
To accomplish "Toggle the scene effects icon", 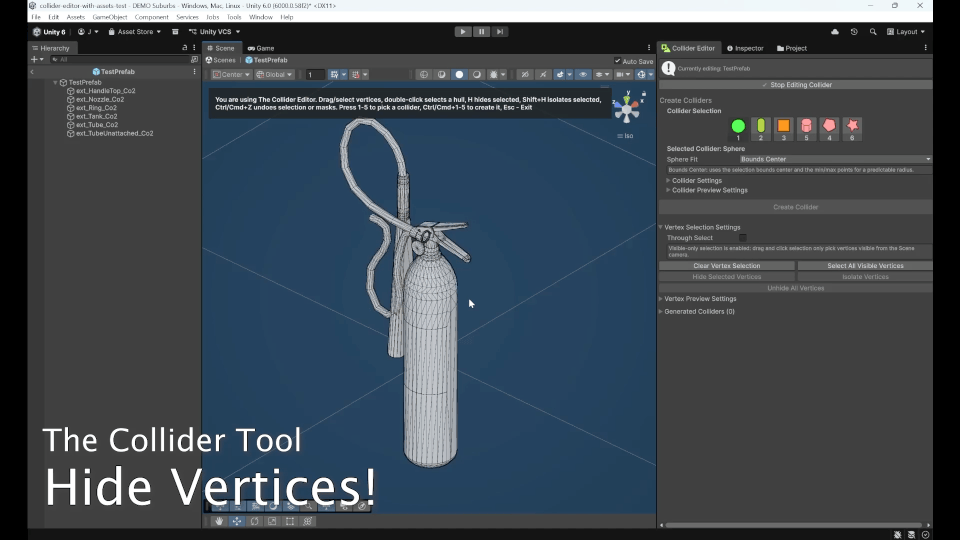I will pos(560,75).
